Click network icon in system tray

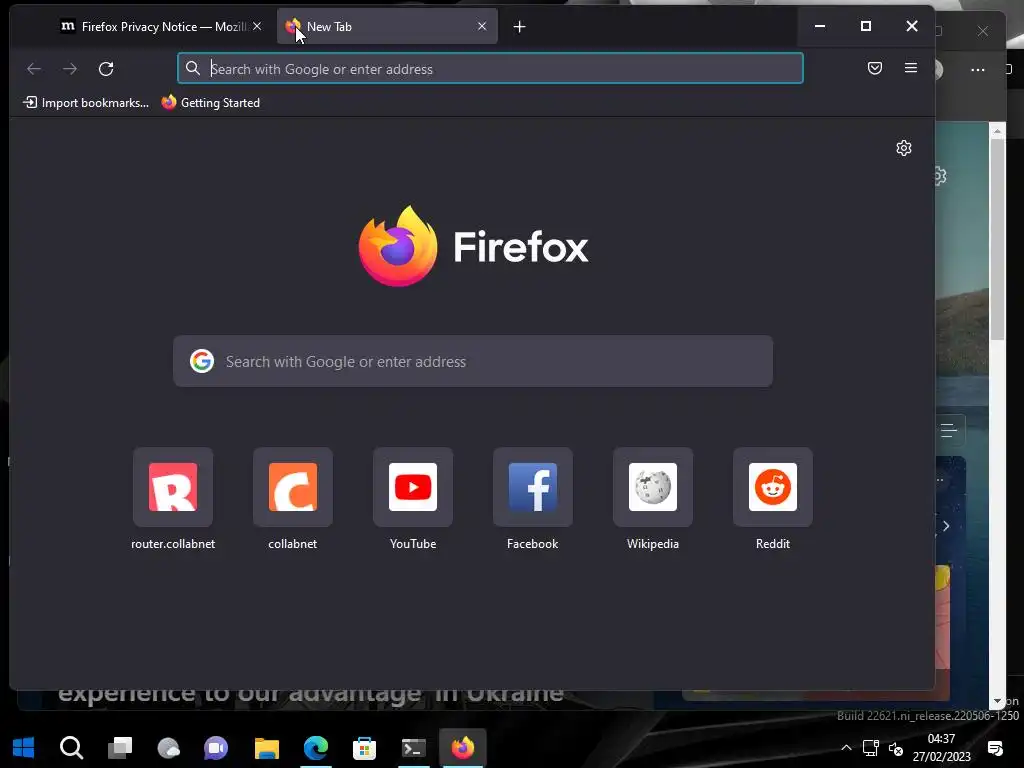point(871,748)
